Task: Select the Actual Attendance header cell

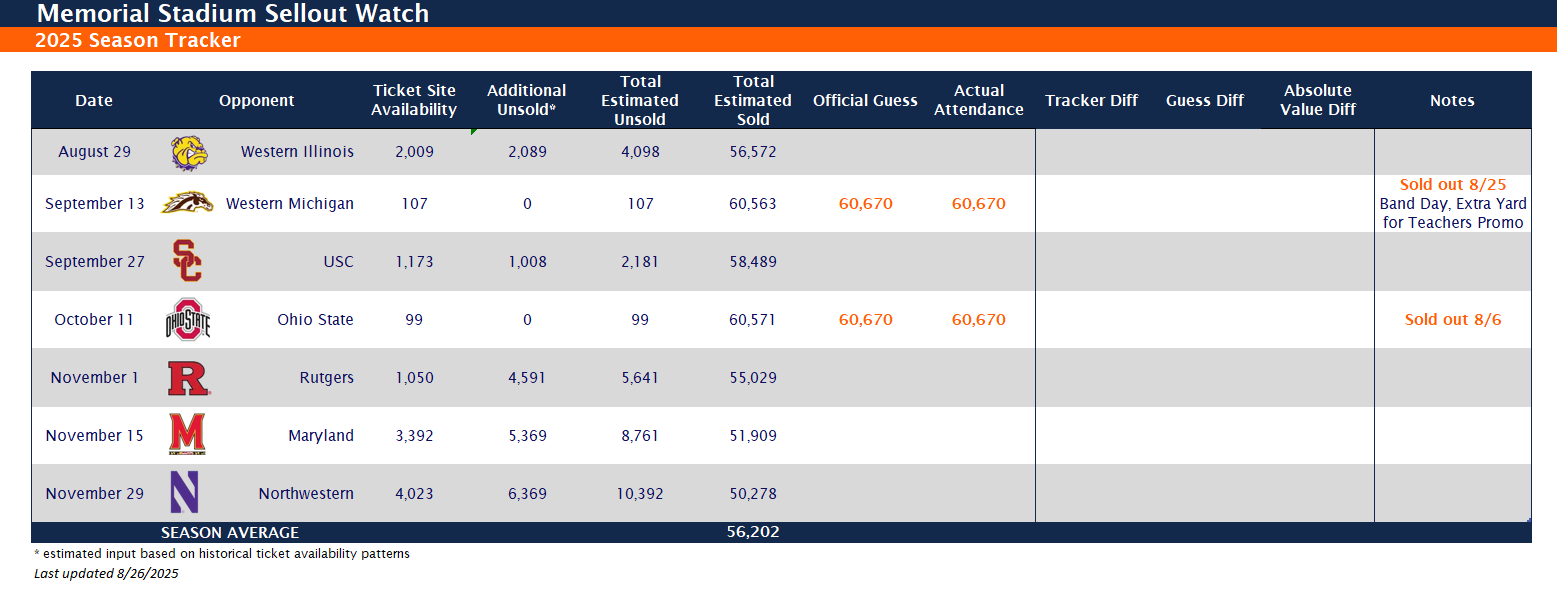Action: pos(979,100)
